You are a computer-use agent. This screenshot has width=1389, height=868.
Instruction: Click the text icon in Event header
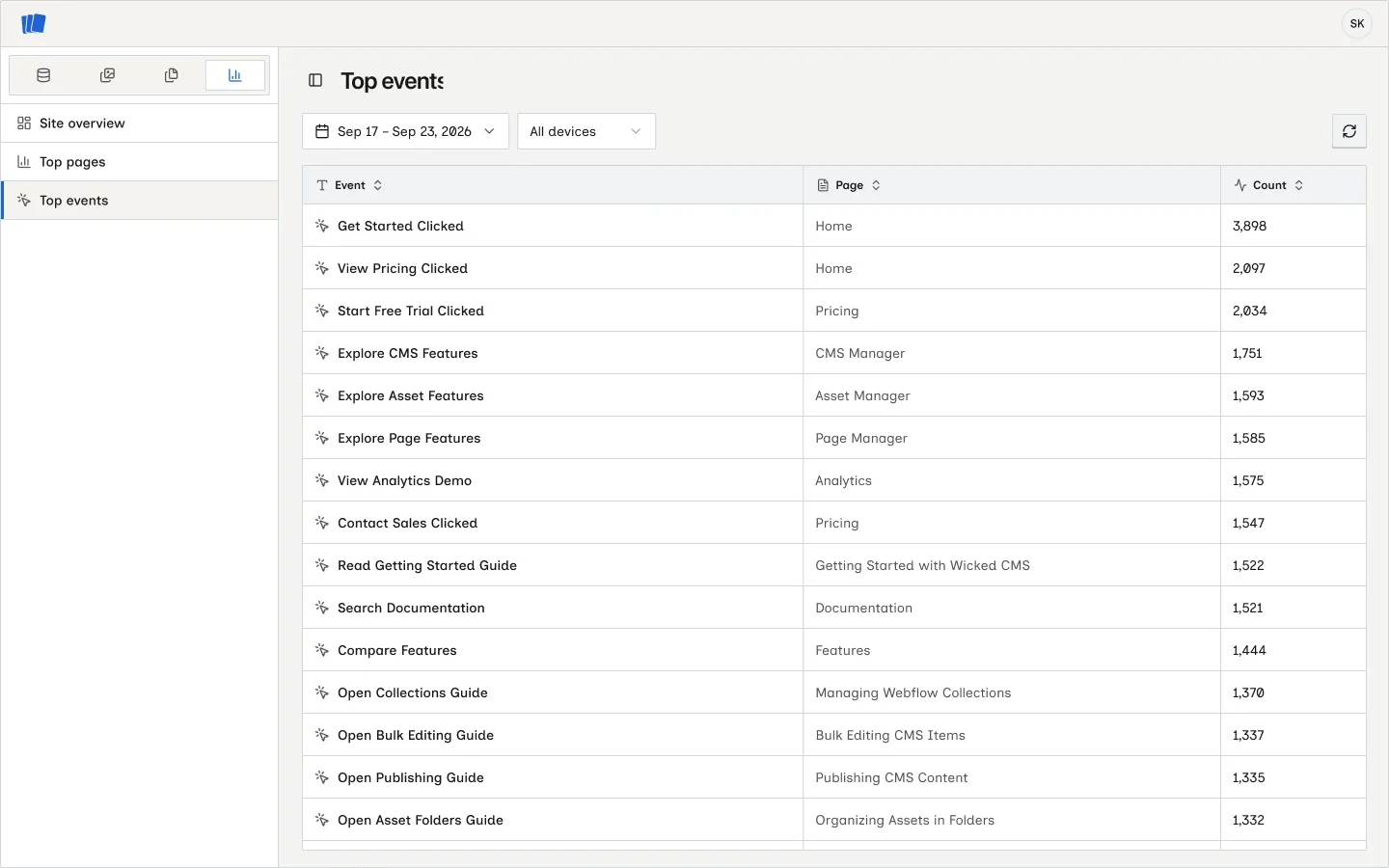322,185
